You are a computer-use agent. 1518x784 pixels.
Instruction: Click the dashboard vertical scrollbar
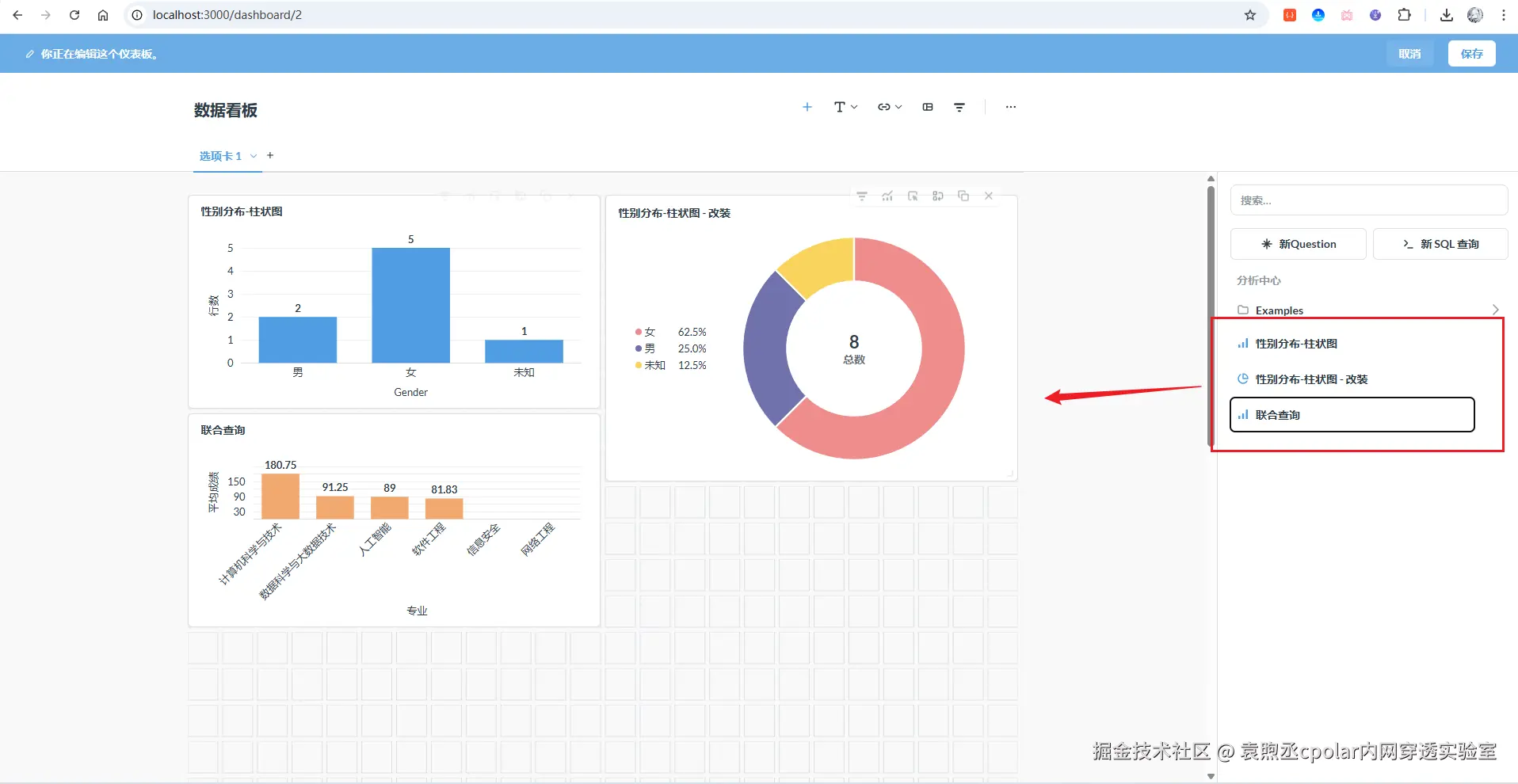pos(1211,317)
